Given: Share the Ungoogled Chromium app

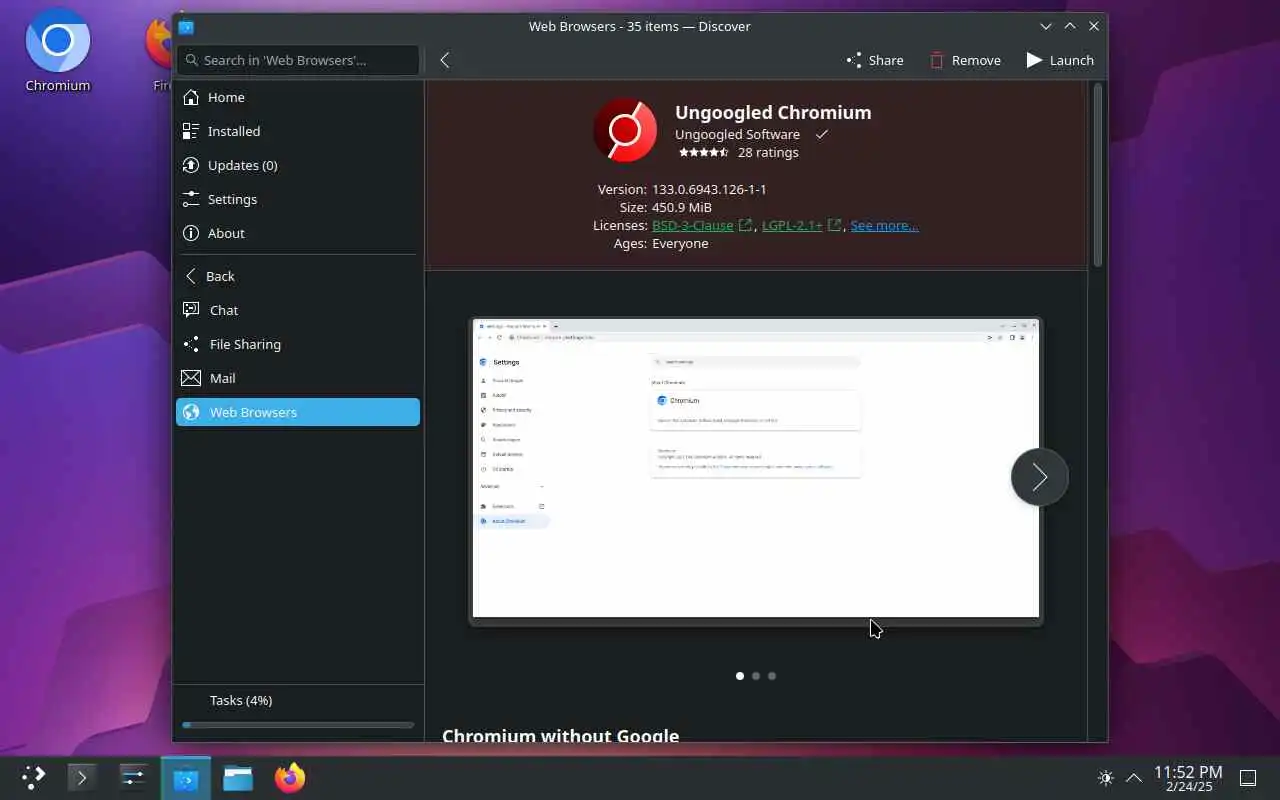Looking at the screenshot, I should point(875,60).
